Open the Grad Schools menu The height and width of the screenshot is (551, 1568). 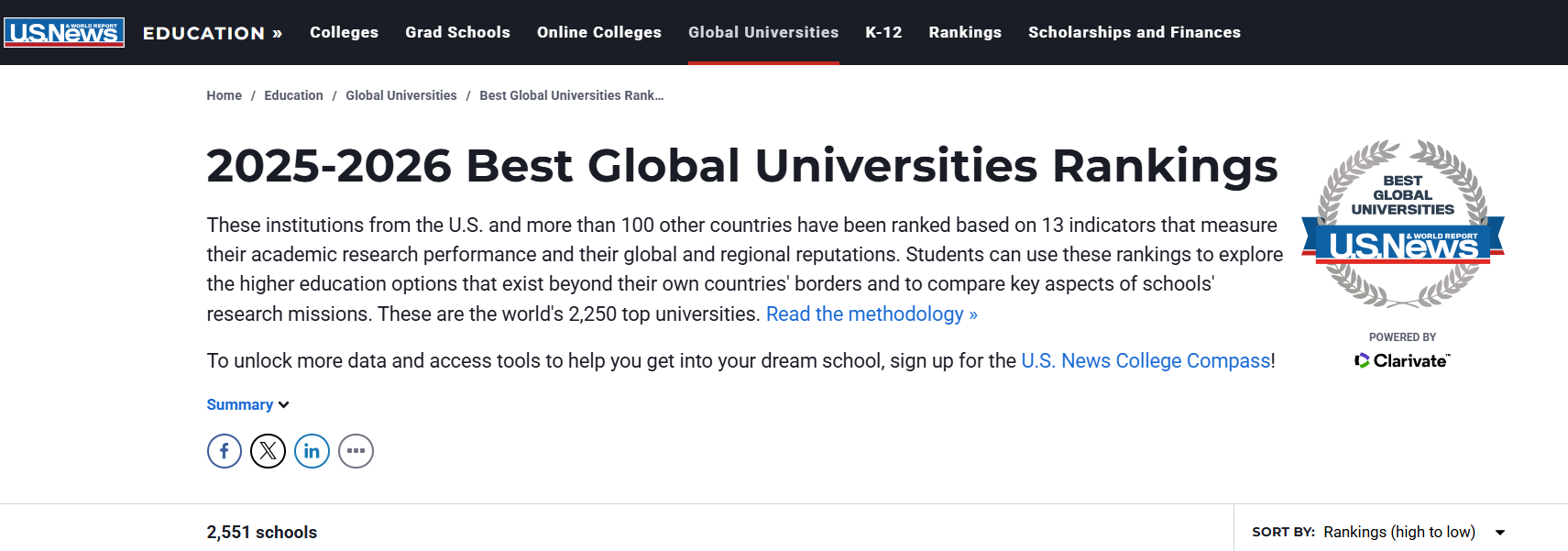(457, 32)
